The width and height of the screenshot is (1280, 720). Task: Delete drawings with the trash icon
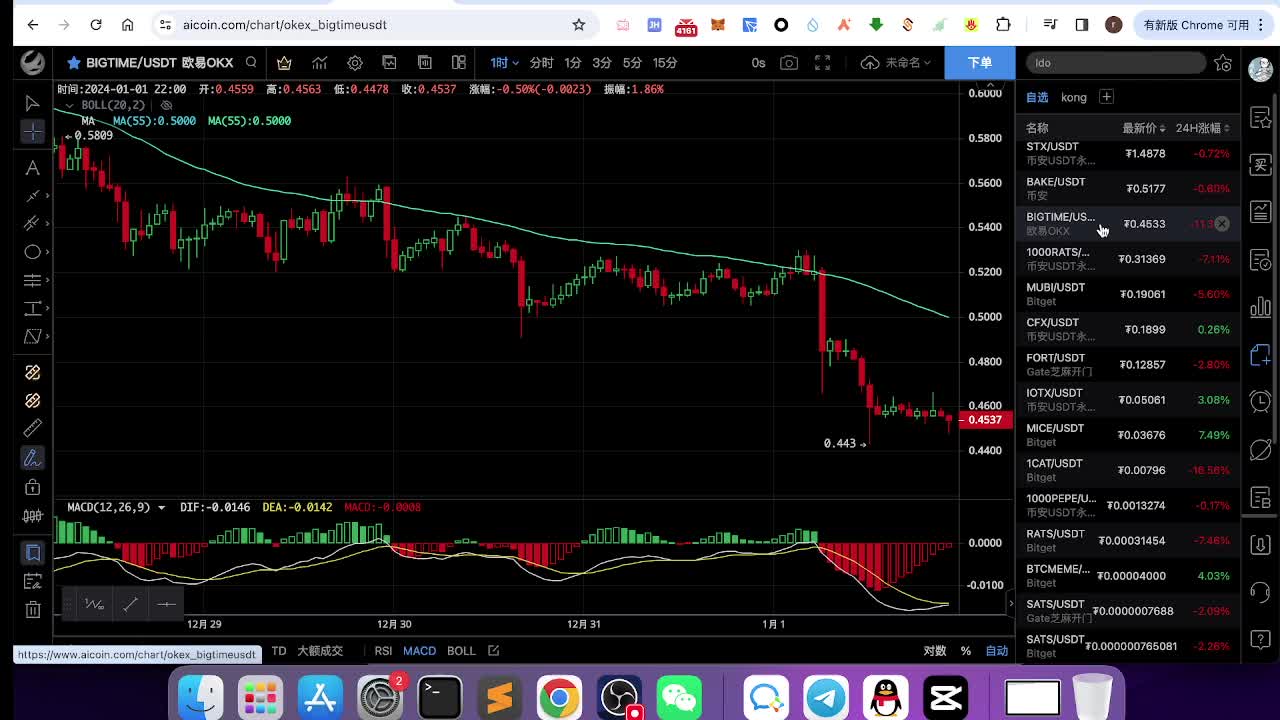[32, 609]
